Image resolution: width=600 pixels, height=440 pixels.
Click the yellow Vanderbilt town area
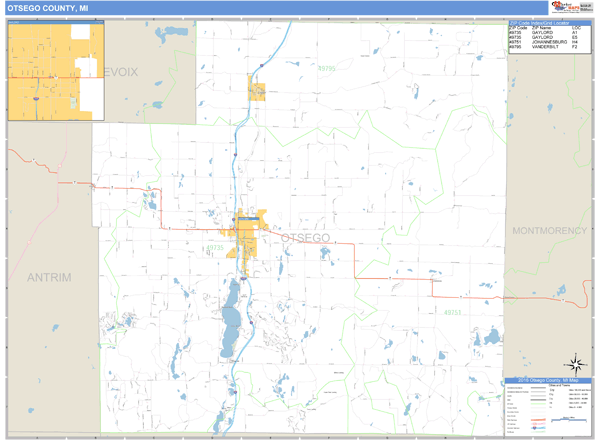tap(257, 92)
